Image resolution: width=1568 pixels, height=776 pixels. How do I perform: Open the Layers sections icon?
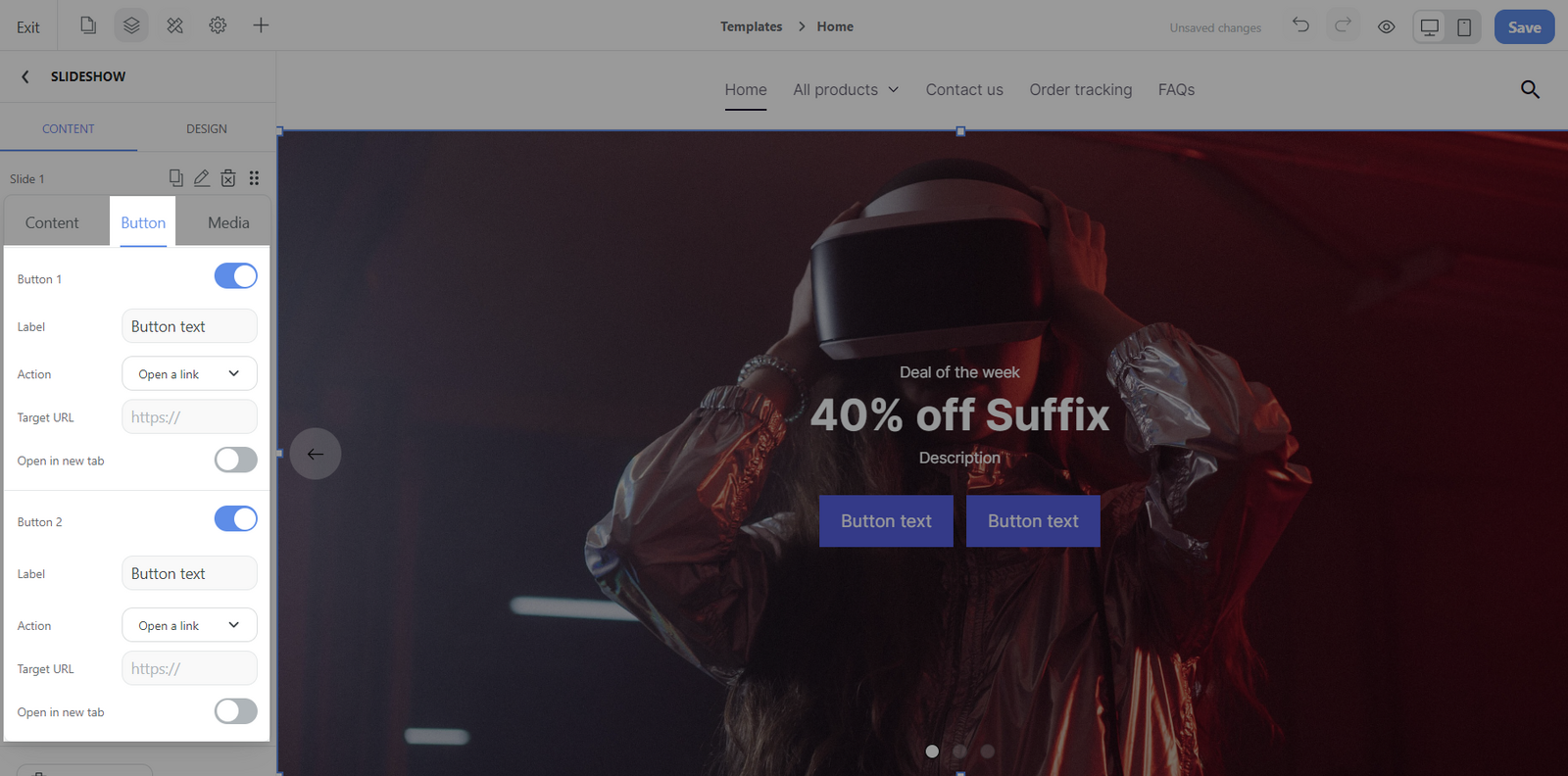pyautogui.click(x=131, y=25)
